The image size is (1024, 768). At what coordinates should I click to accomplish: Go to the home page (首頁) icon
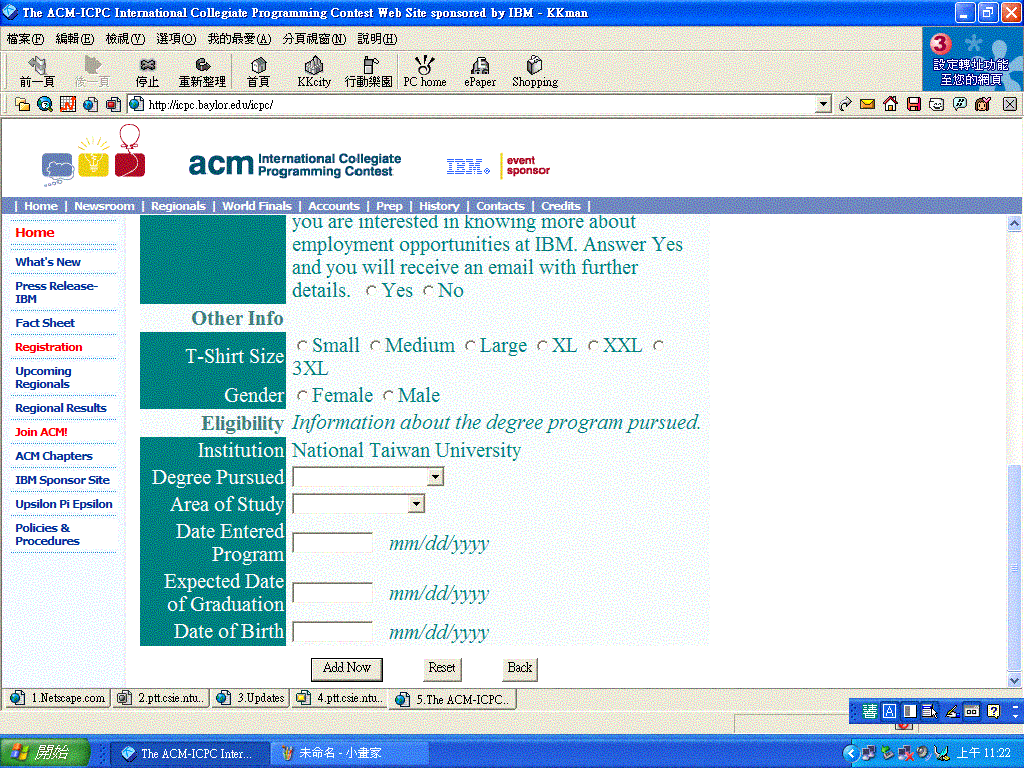click(258, 71)
